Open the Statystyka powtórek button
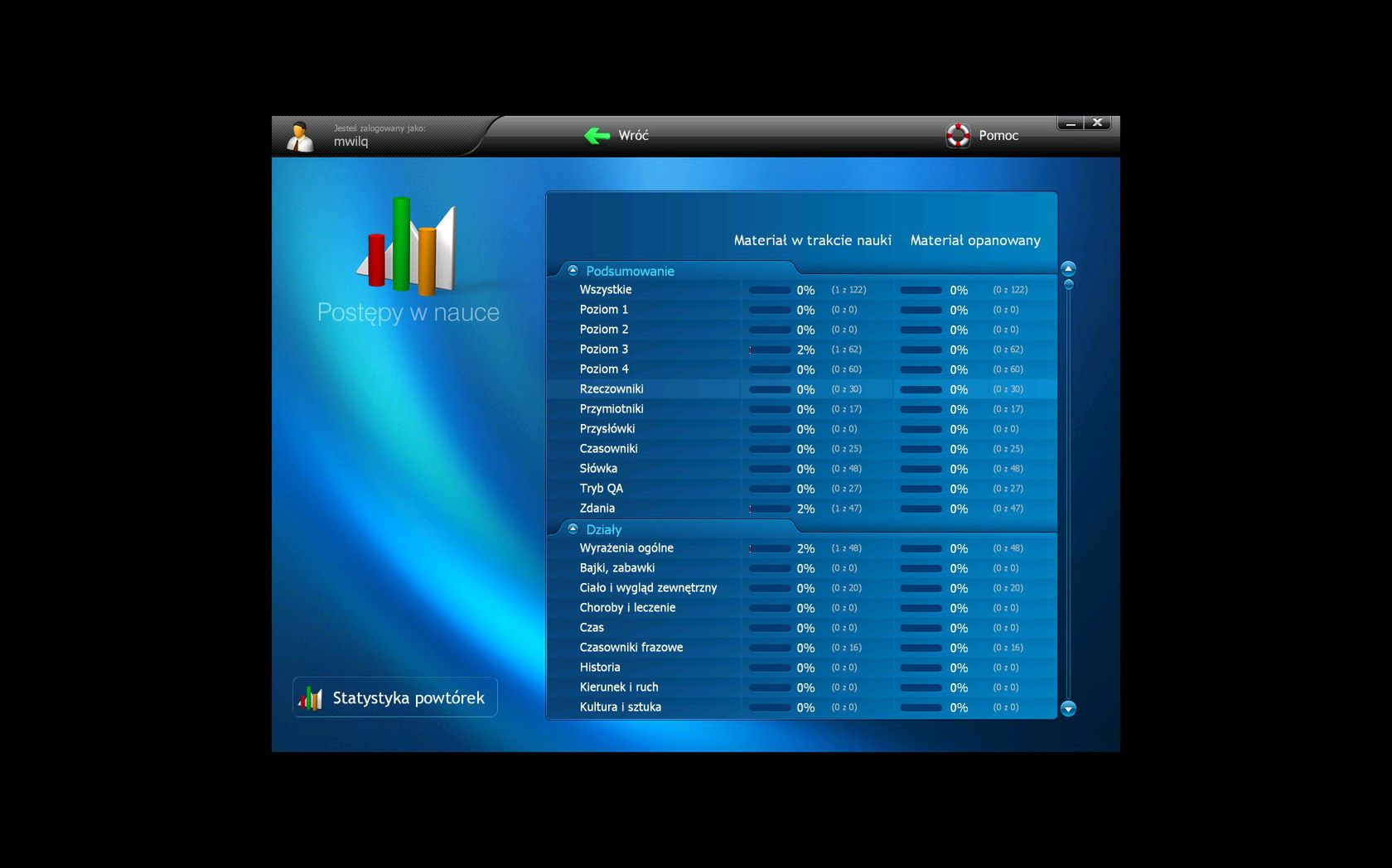1392x868 pixels. (394, 697)
